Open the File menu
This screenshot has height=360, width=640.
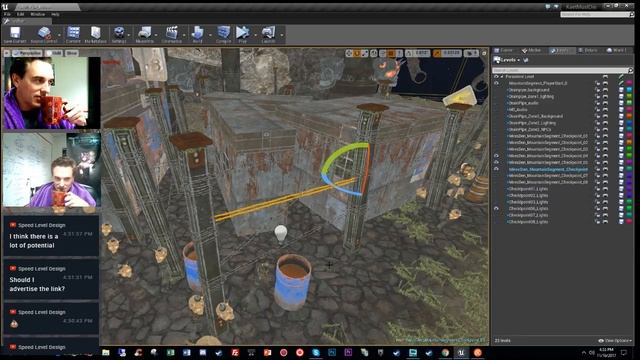[x=7, y=14]
